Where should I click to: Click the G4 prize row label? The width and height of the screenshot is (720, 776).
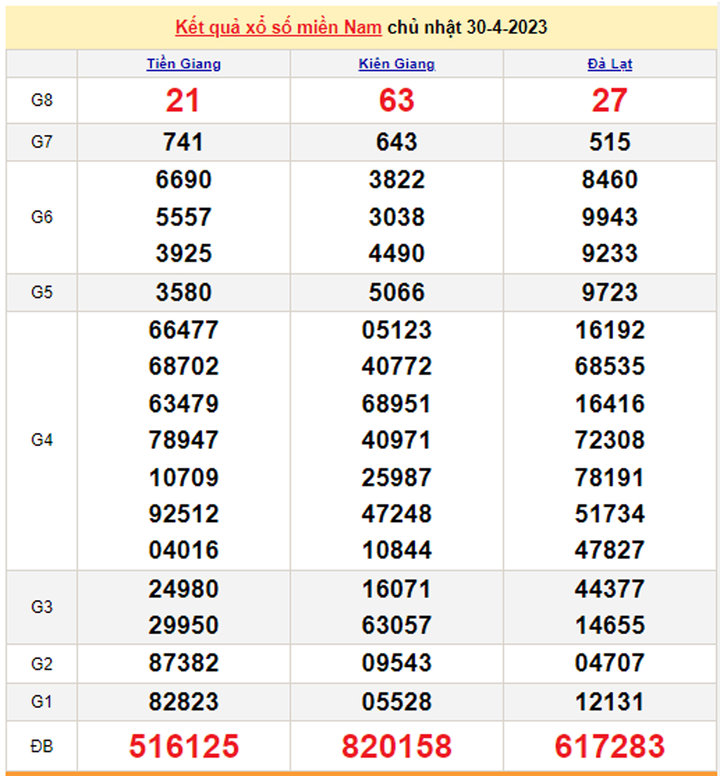[41, 440]
